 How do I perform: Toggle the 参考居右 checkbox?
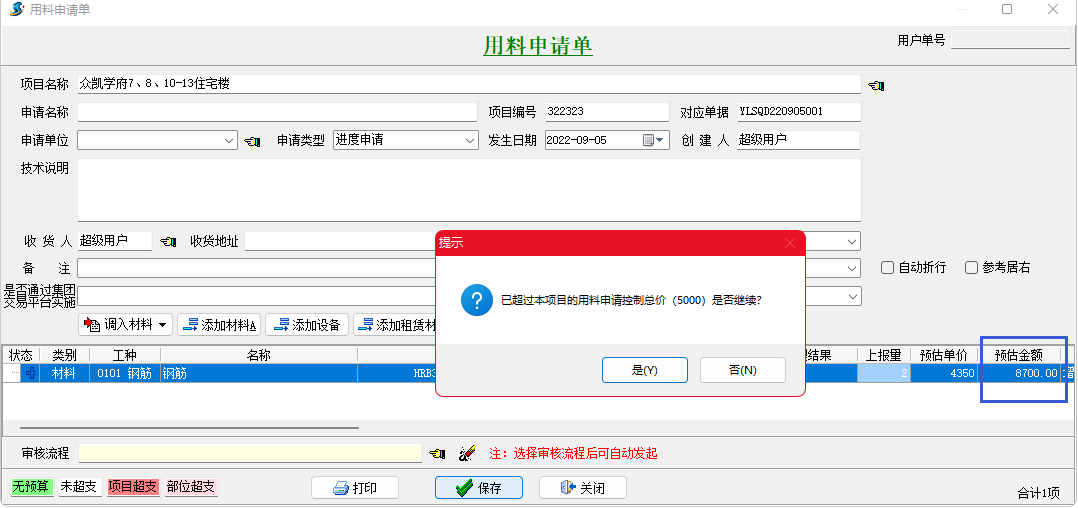point(971,268)
